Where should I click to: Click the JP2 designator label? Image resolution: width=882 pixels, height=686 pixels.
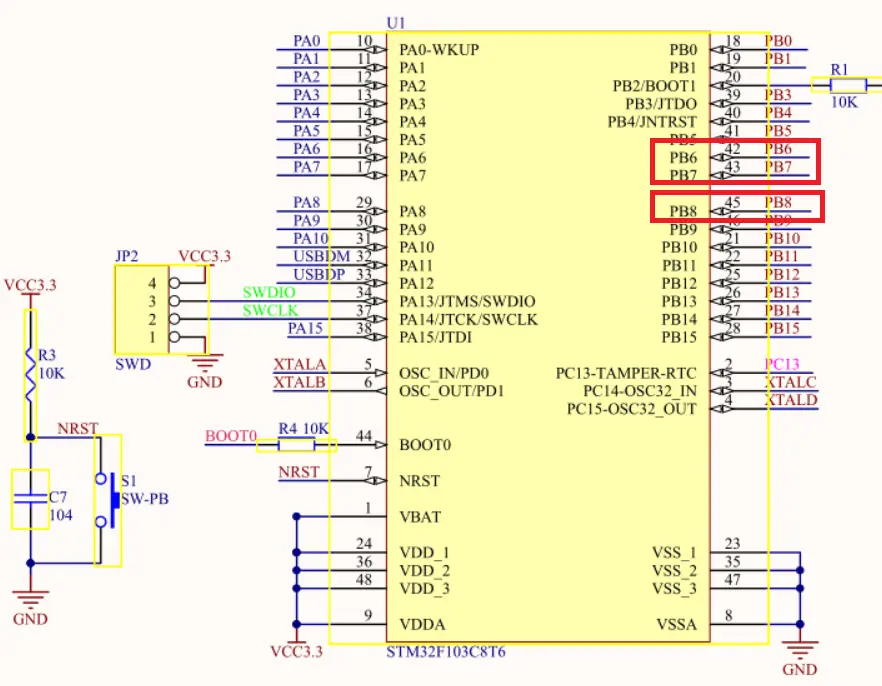point(127,256)
